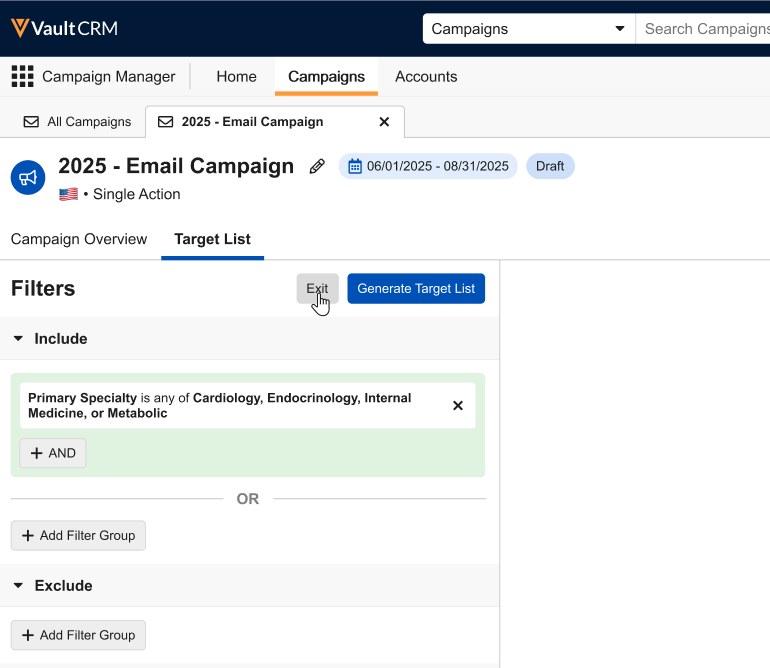This screenshot has width=770, height=668.
Task: Click the Search Campaigns input field
Action: click(x=704, y=29)
